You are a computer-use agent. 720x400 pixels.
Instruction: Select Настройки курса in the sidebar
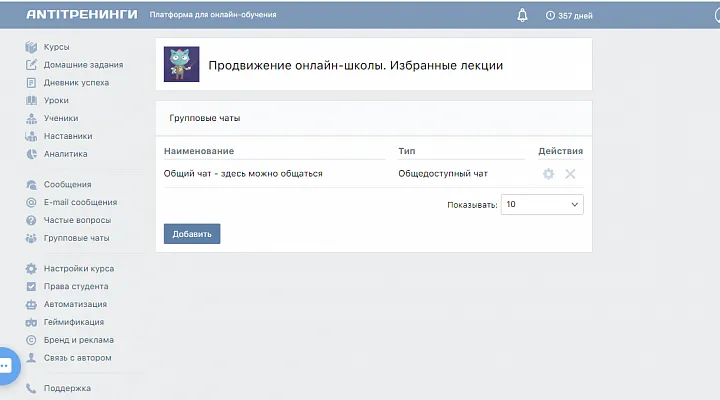pyautogui.click(x=78, y=268)
